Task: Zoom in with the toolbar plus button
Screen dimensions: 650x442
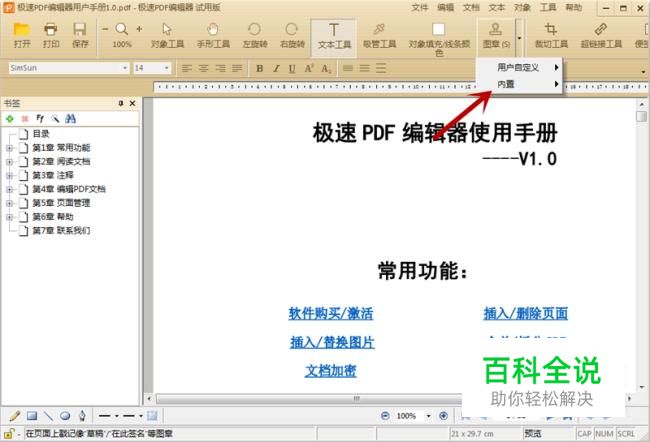Action: [x=139, y=29]
